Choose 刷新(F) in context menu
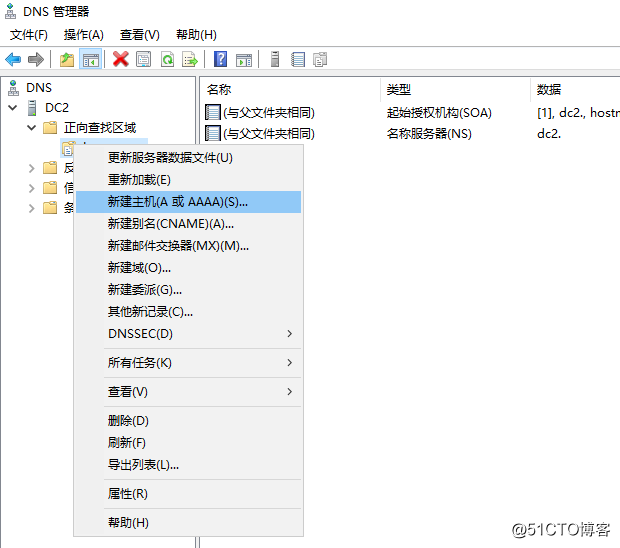Viewport: 620px width, 548px height. point(189,442)
